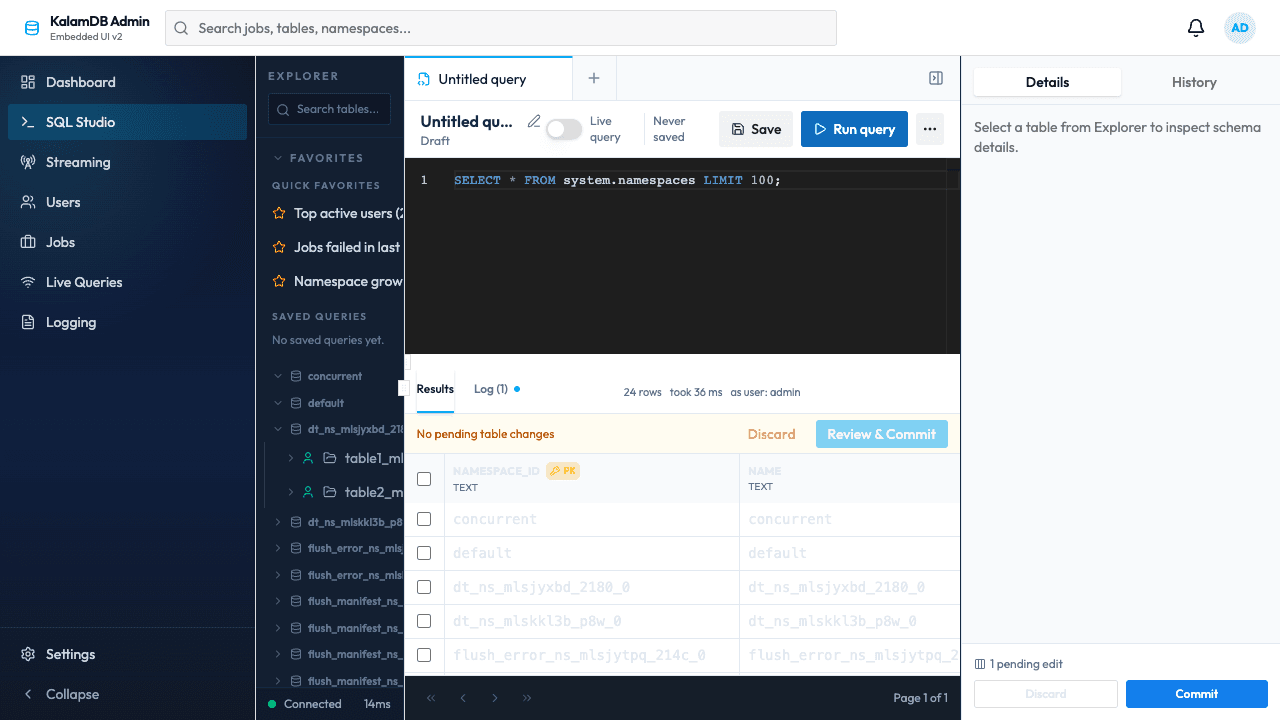Tick the checkbox on the concurrent row
This screenshot has width=1280, height=720.
tap(424, 519)
